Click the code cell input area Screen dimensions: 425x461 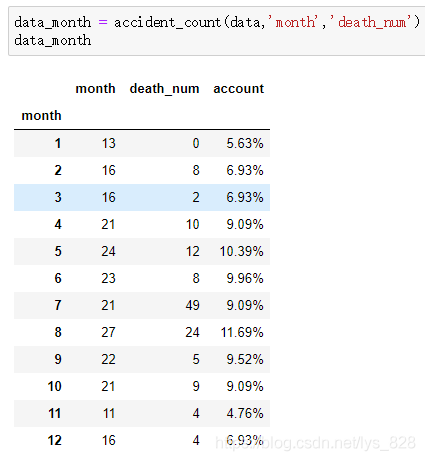click(217, 31)
